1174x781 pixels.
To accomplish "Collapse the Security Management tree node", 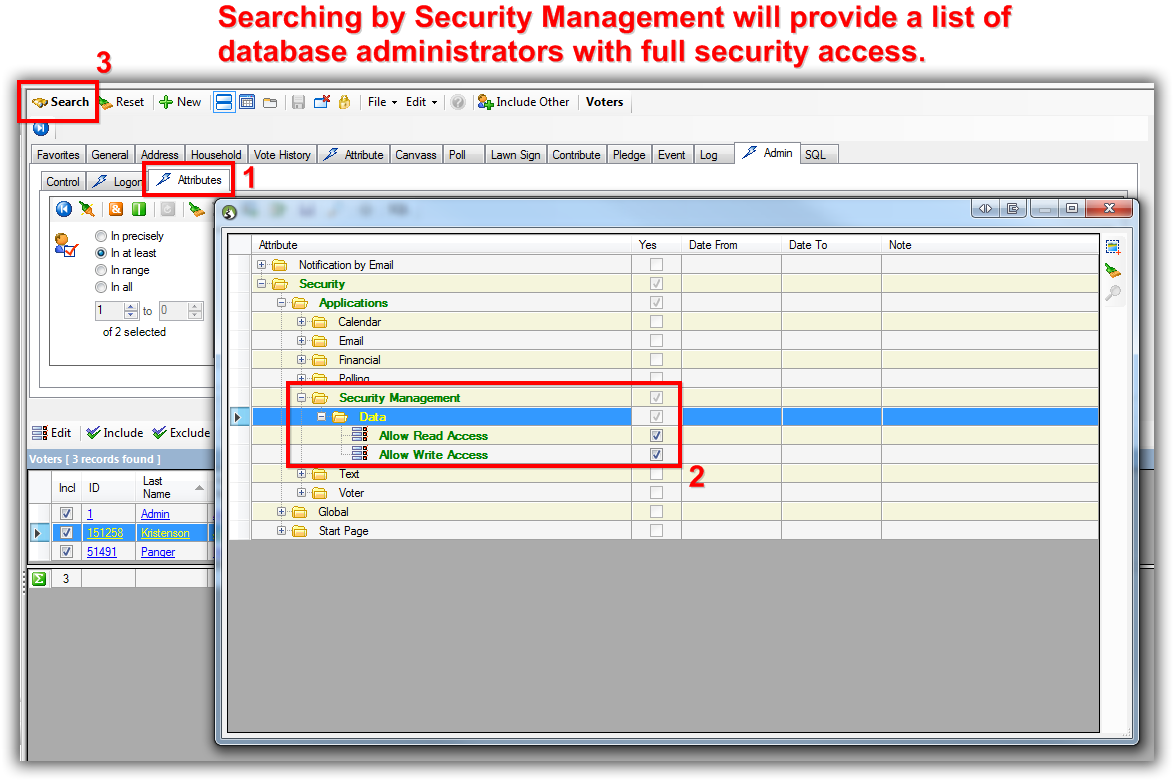I will [302, 398].
